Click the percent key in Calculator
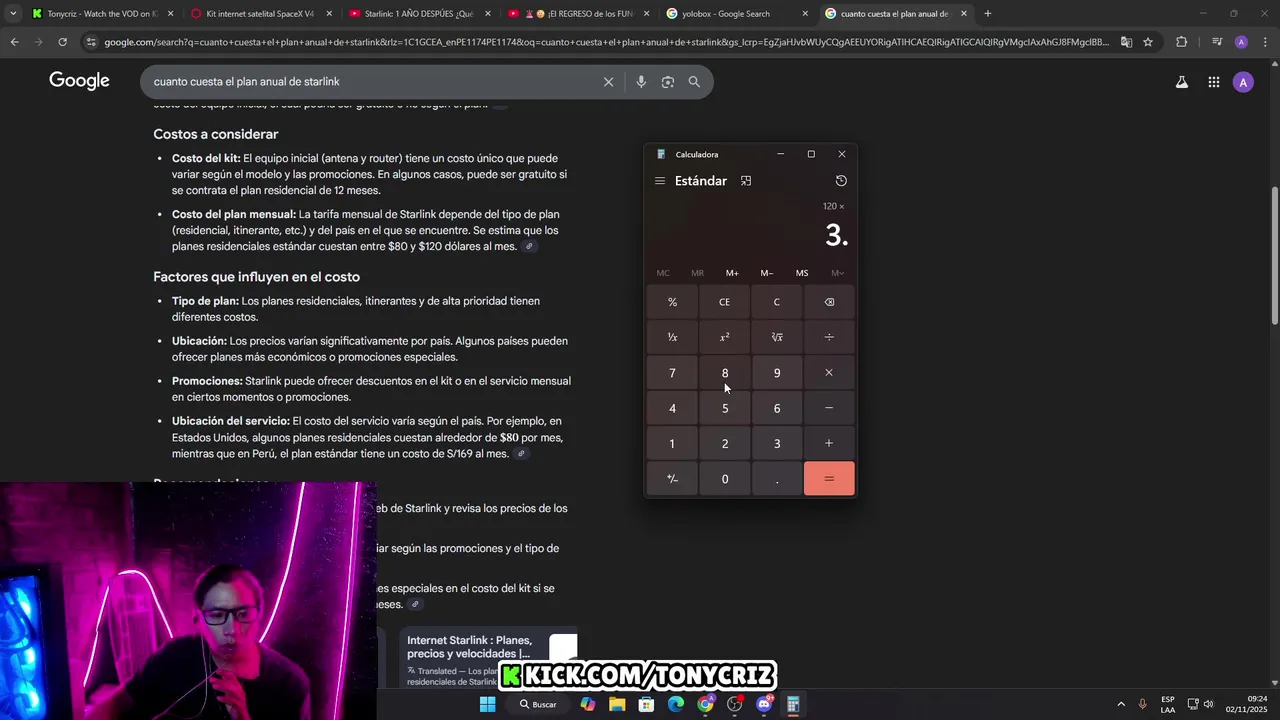This screenshot has height=720, width=1280. pos(672,302)
